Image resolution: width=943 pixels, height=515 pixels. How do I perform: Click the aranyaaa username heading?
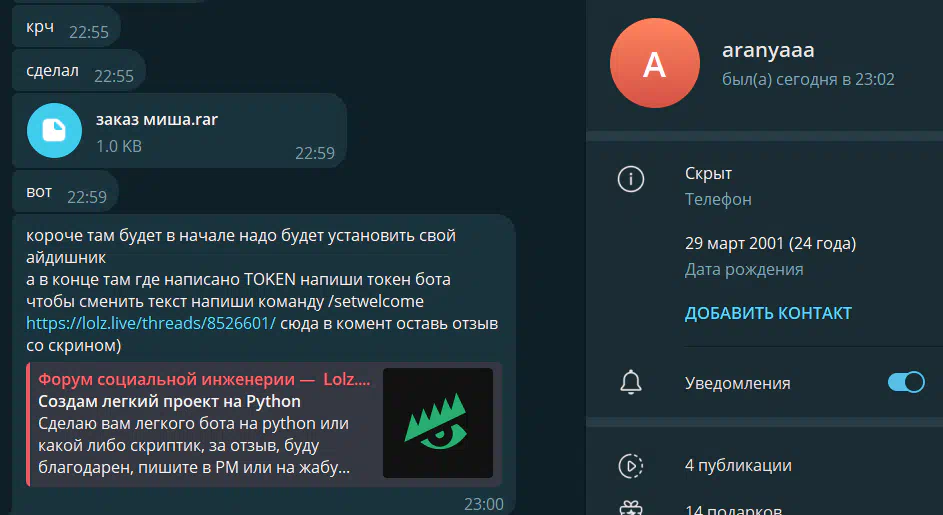click(x=768, y=51)
